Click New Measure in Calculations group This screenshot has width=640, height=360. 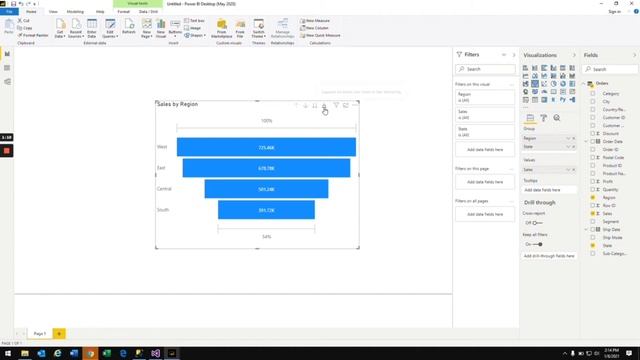(x=315, y=20)
